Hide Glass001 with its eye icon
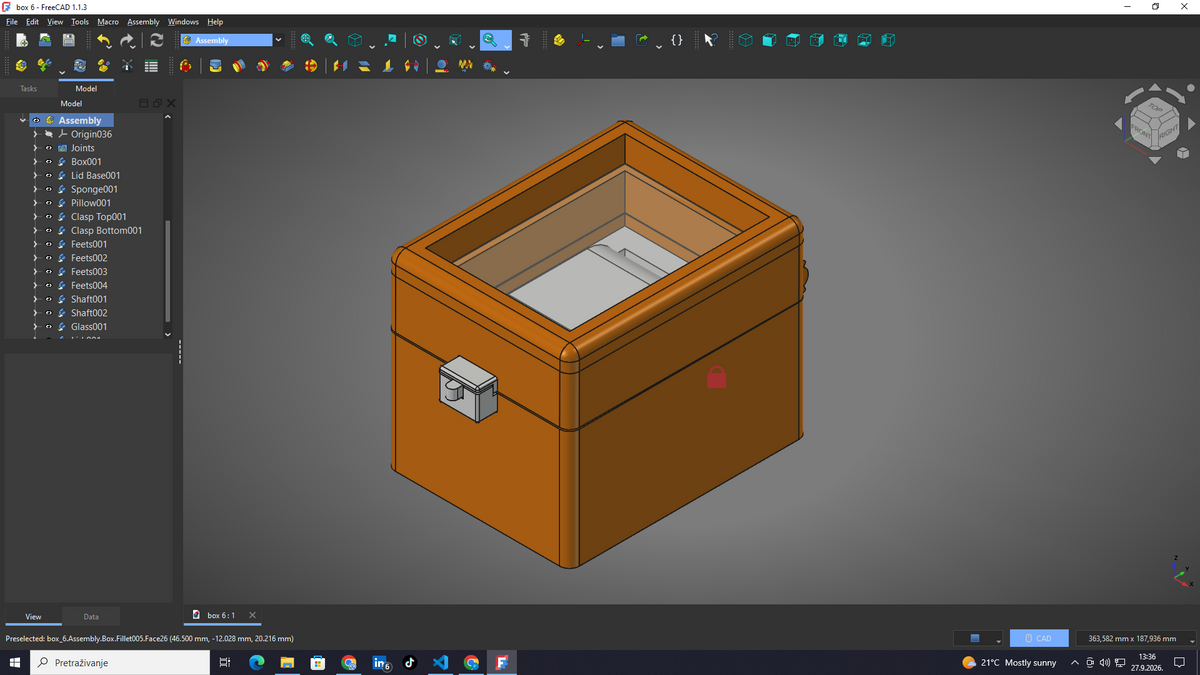The width and height of the screenshot is (1200, 675). tap(49, 326)
